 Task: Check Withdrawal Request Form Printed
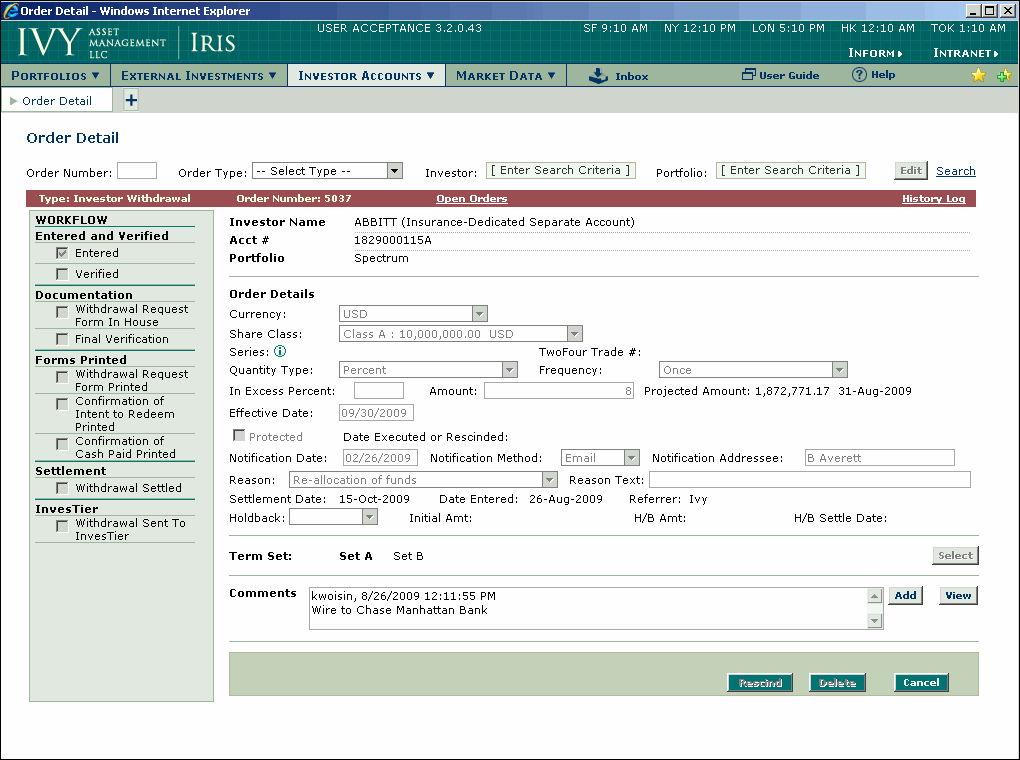[x=62, y=377]
